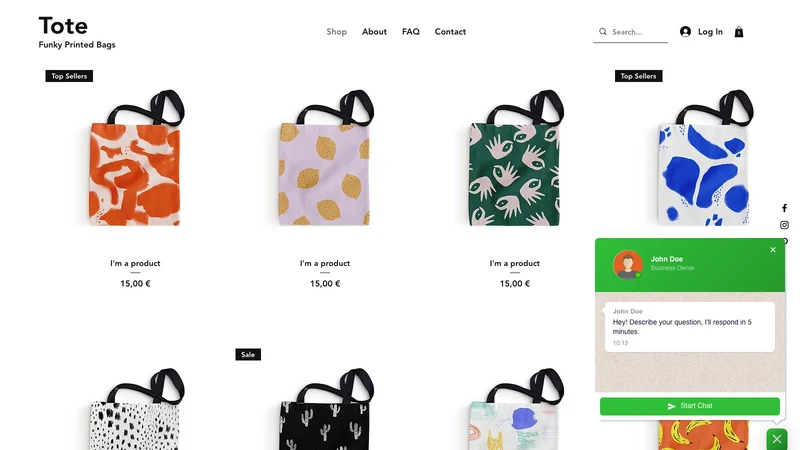The height and width of the screenshot is (450, 800).
Task: Open the green hand-eye print tote bag
Action: 514,158
